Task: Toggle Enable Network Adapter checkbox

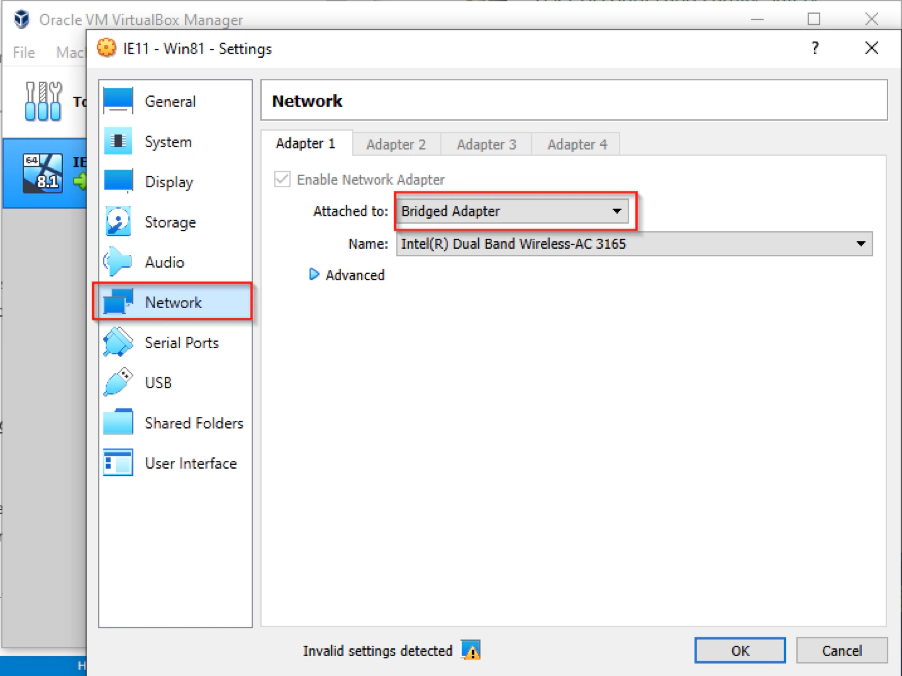Action: click(x=283, y=180)
